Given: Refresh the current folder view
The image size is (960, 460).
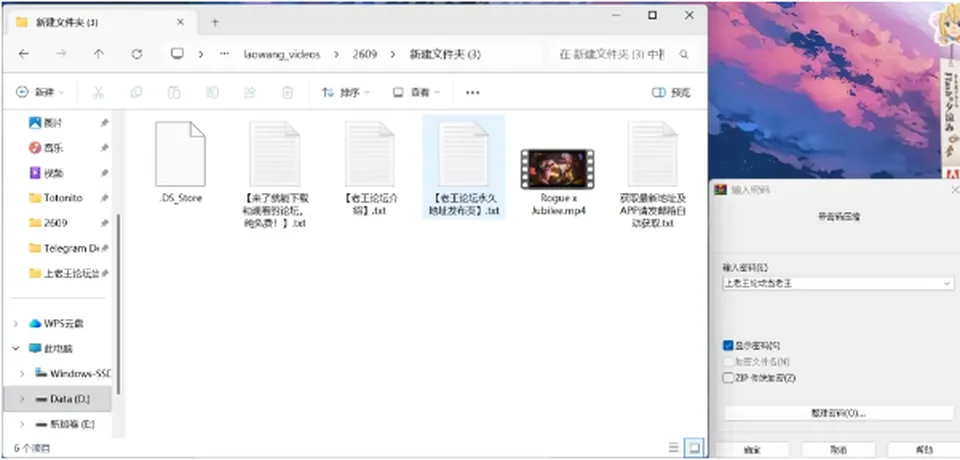Looking at the screenshot, I should click(x=137, y=54).
